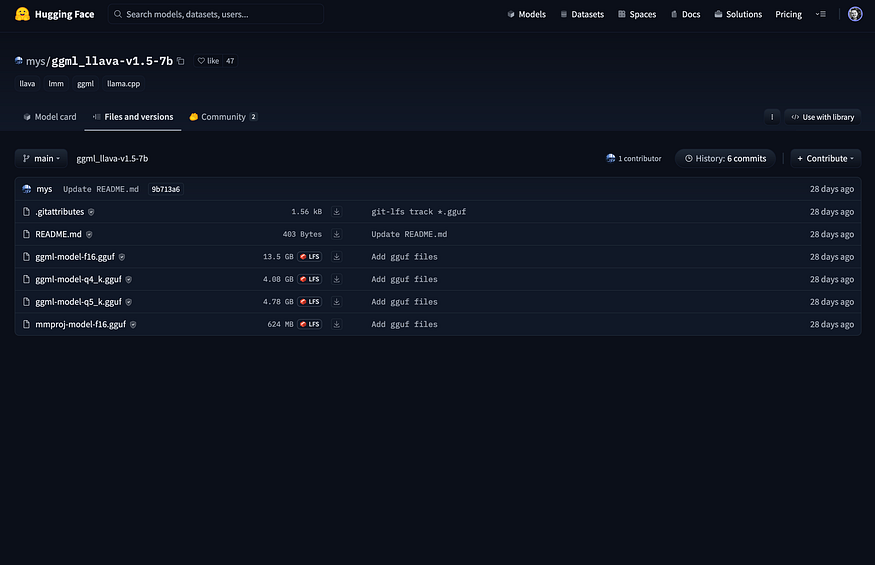Open the ggml-model-q5_k.gguf file

click(78, 301)
